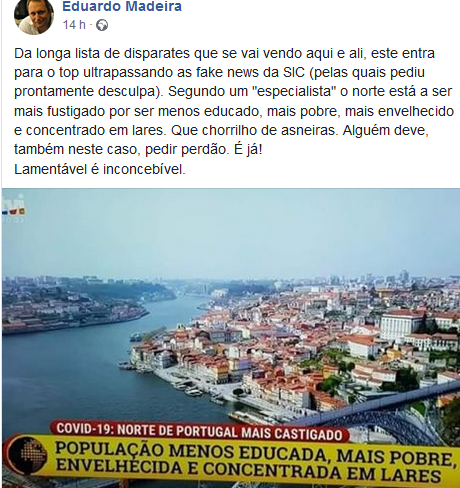Click the globe emblem on the news banner

28,455
